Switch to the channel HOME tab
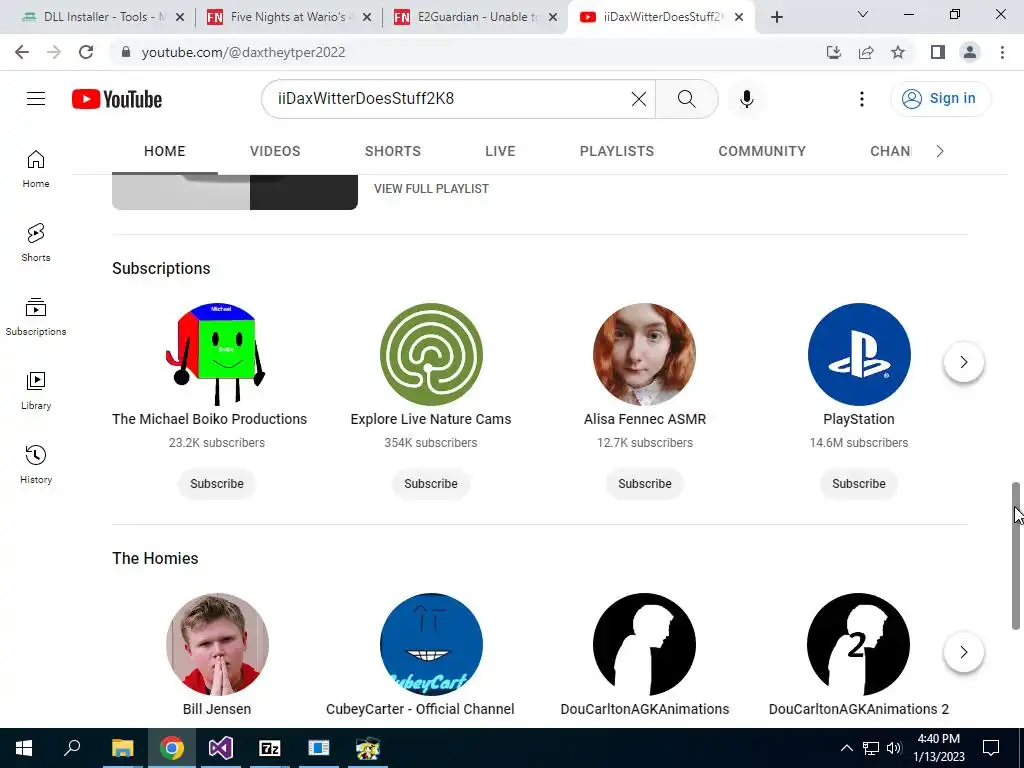Screen dimensions: 1024x768 165,152
